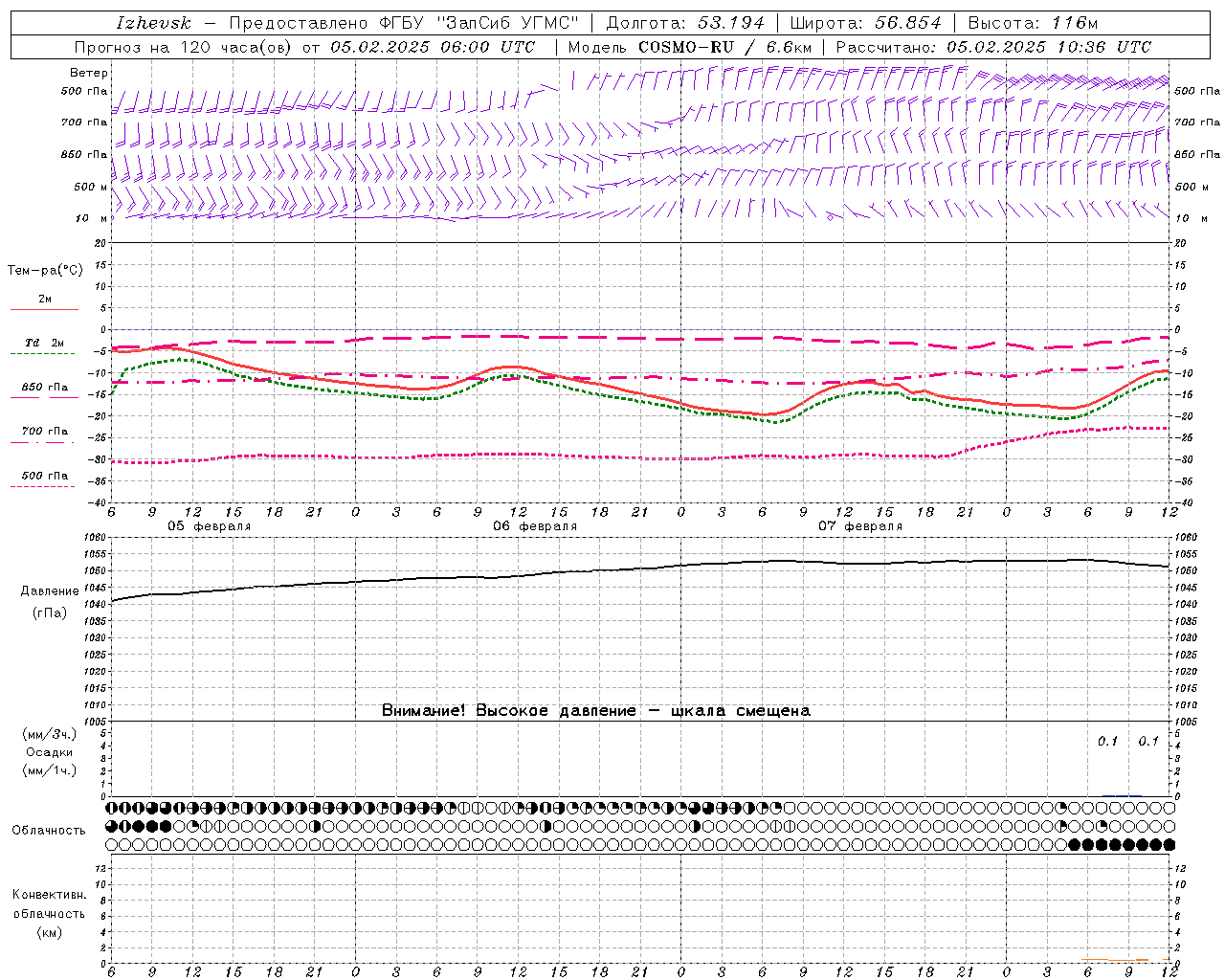Viewport: 1225px width, 980px height.
Task: Click the 'Модель COSMO-RU / 6.6км' label
Action: pyautogui.click(x=689, y=47)
